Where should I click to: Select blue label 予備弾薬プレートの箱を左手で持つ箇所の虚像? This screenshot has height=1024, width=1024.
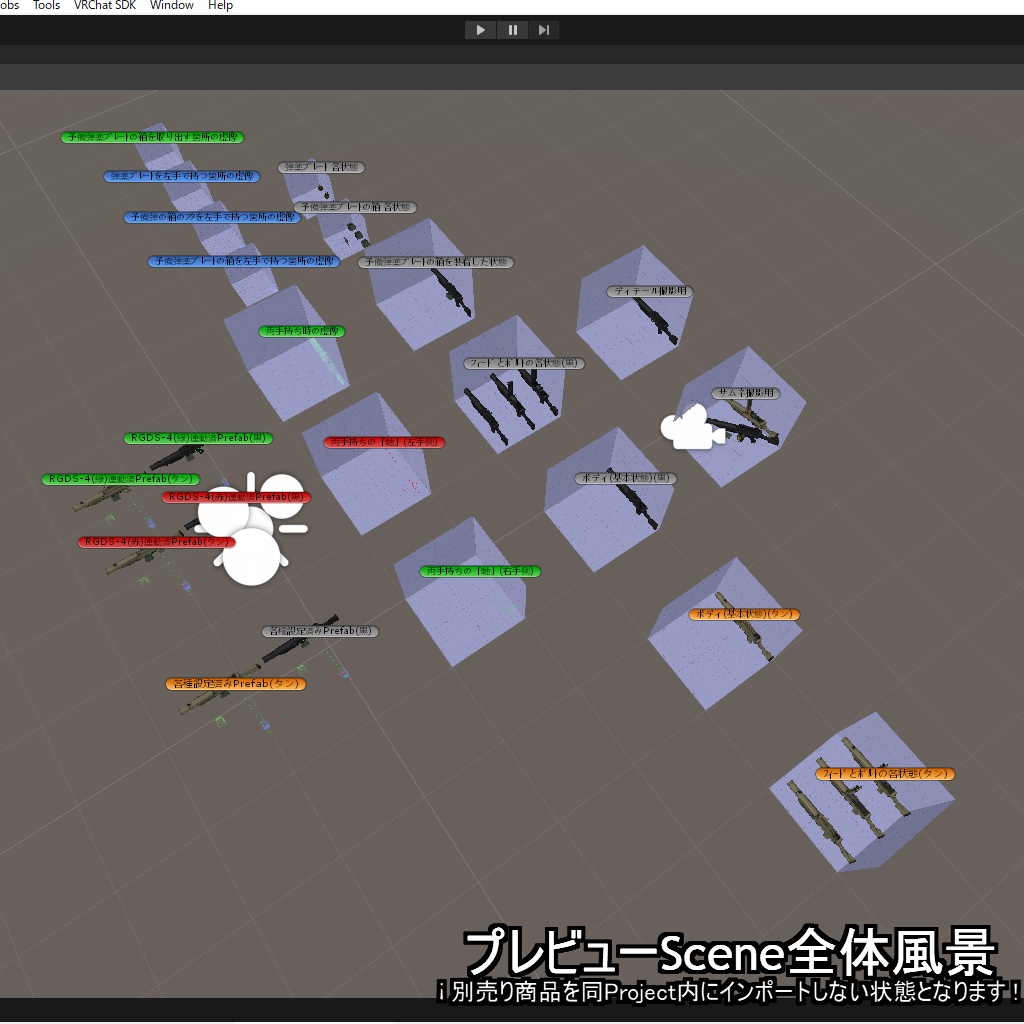click(244, 261)
